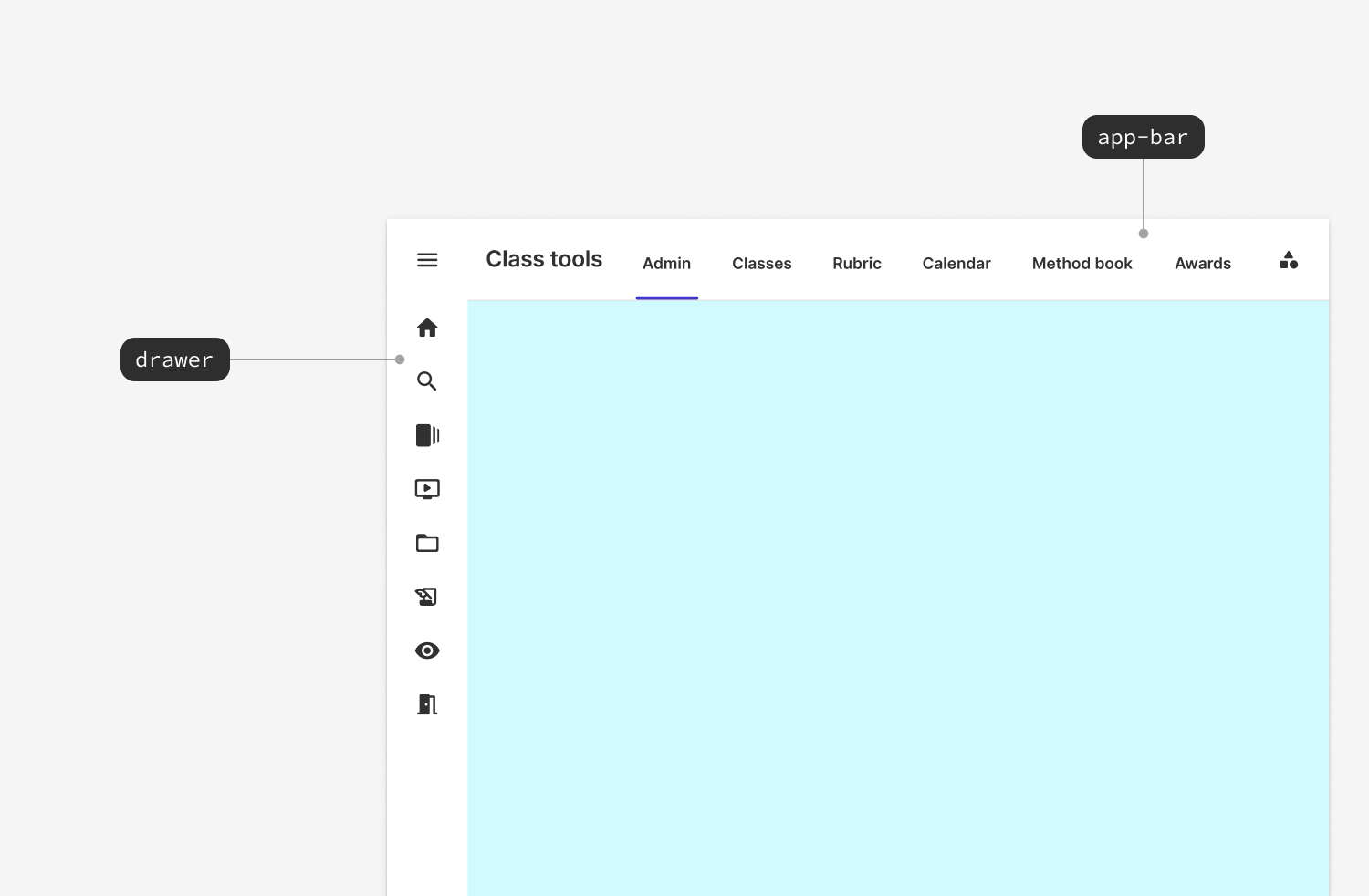The height and width of the screenshot is (896, 1369).
Task: Click the door icon in drawer
Action: pos(427,704)
